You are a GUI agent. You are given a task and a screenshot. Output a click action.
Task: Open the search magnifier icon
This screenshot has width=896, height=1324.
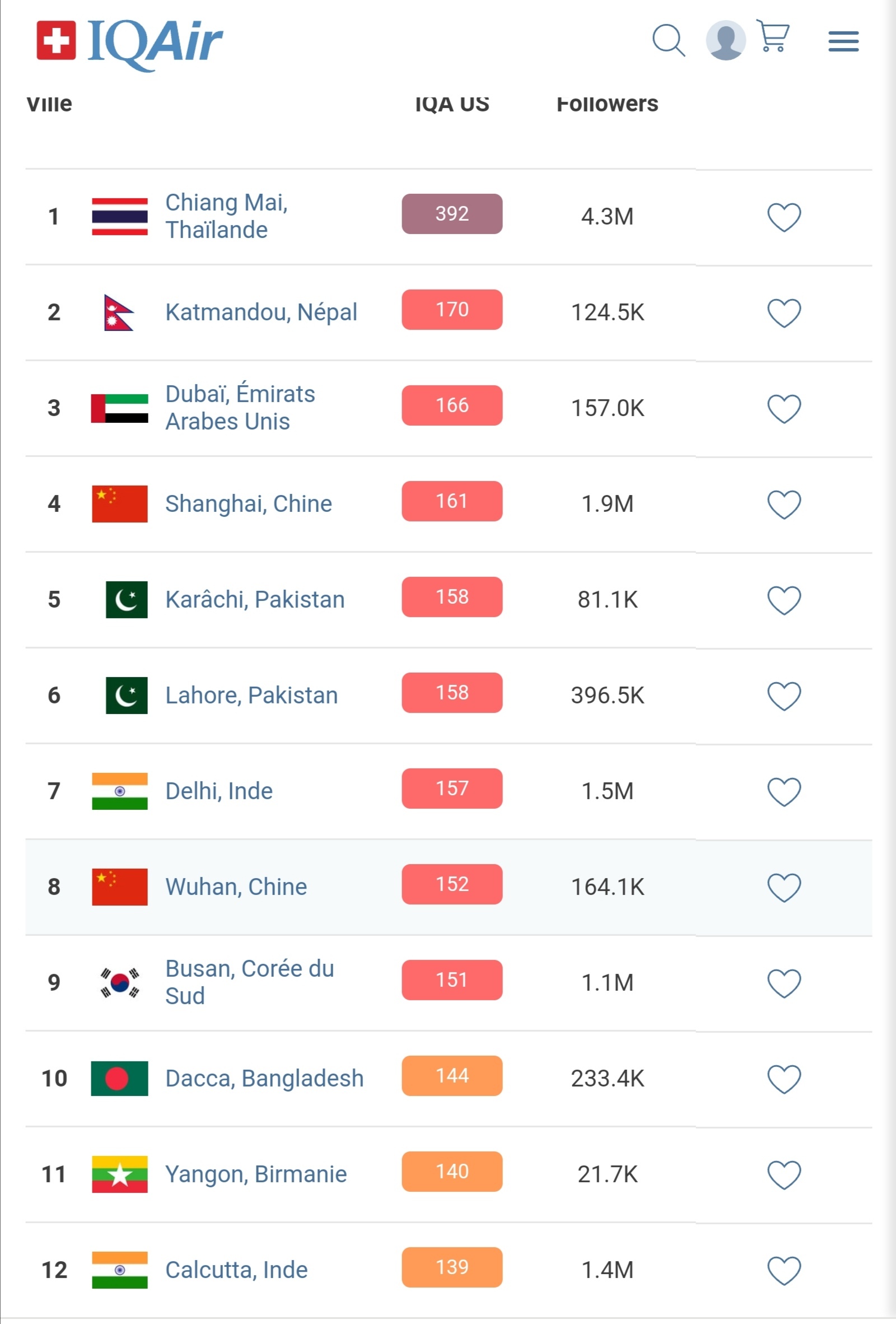668,40
